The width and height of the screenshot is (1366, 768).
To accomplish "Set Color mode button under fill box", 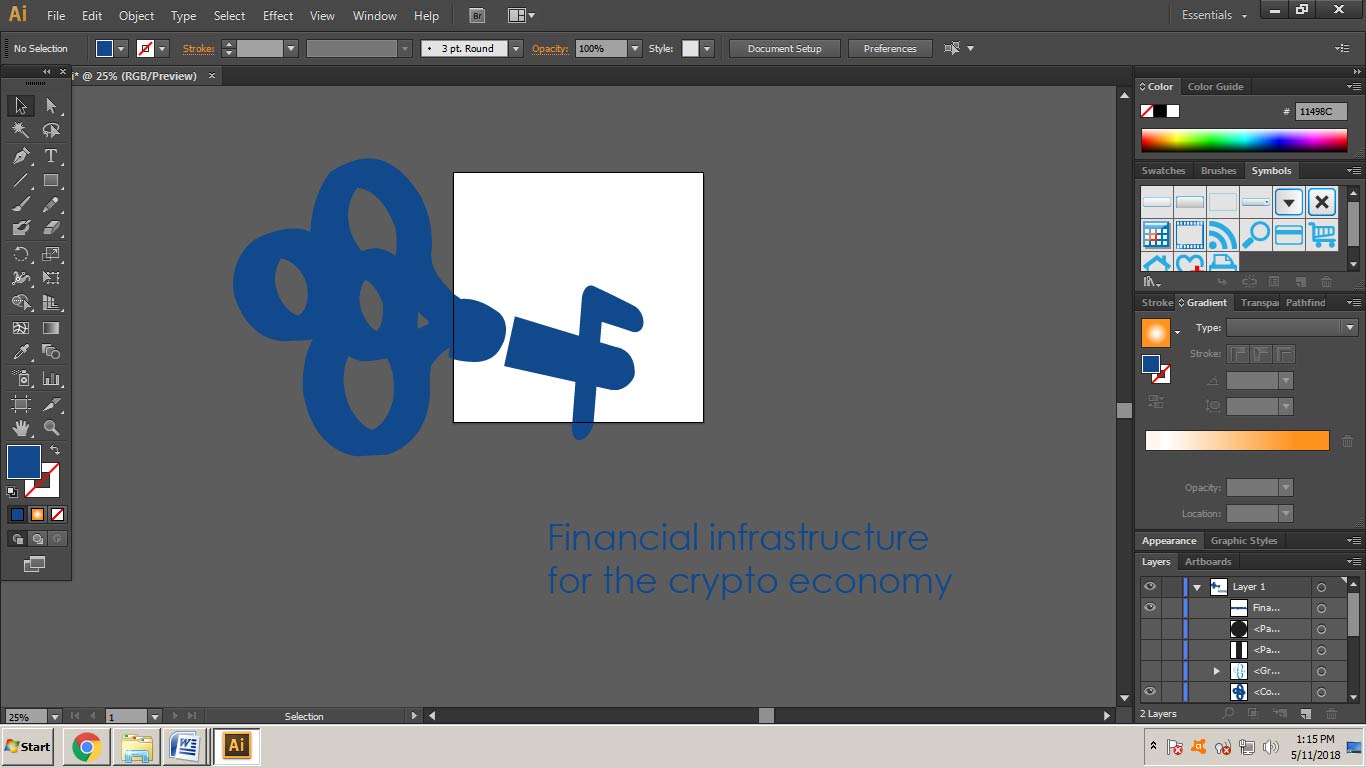I will pyautogui.click(x=17, y=515).
